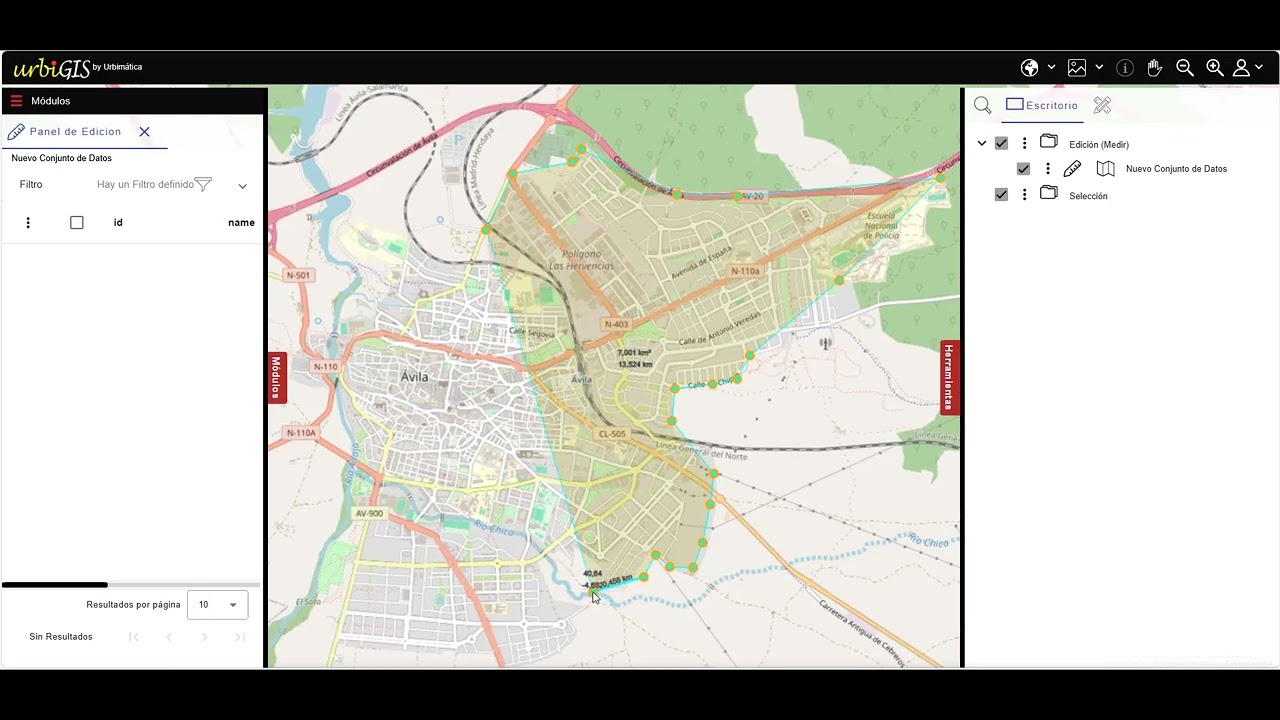This screenshot has height=720, width=1280.
Task: Select Nuevo Conjunto de Datos layer label
Action: click(1176, 169)
